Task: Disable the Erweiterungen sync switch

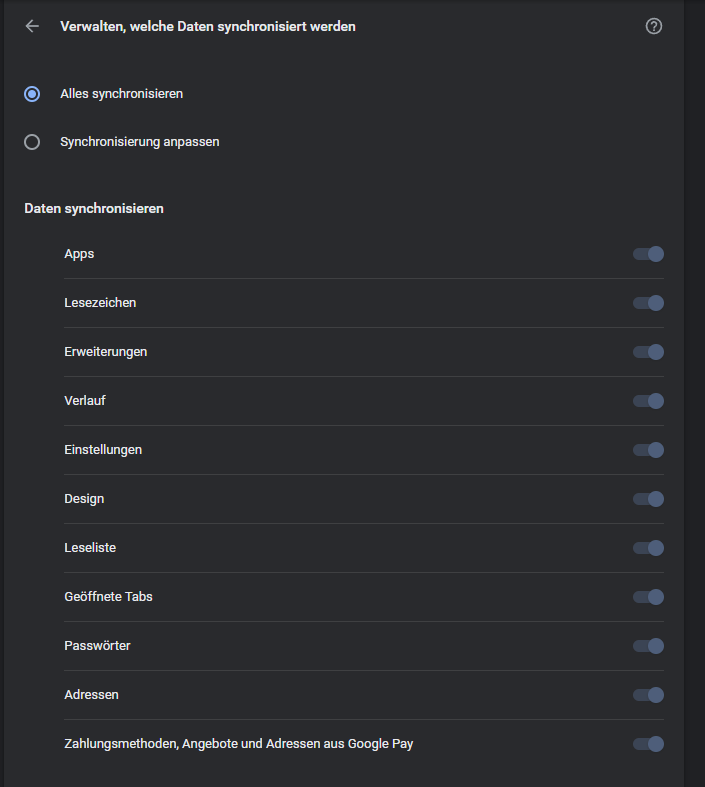Action: [x=648, y=352]
